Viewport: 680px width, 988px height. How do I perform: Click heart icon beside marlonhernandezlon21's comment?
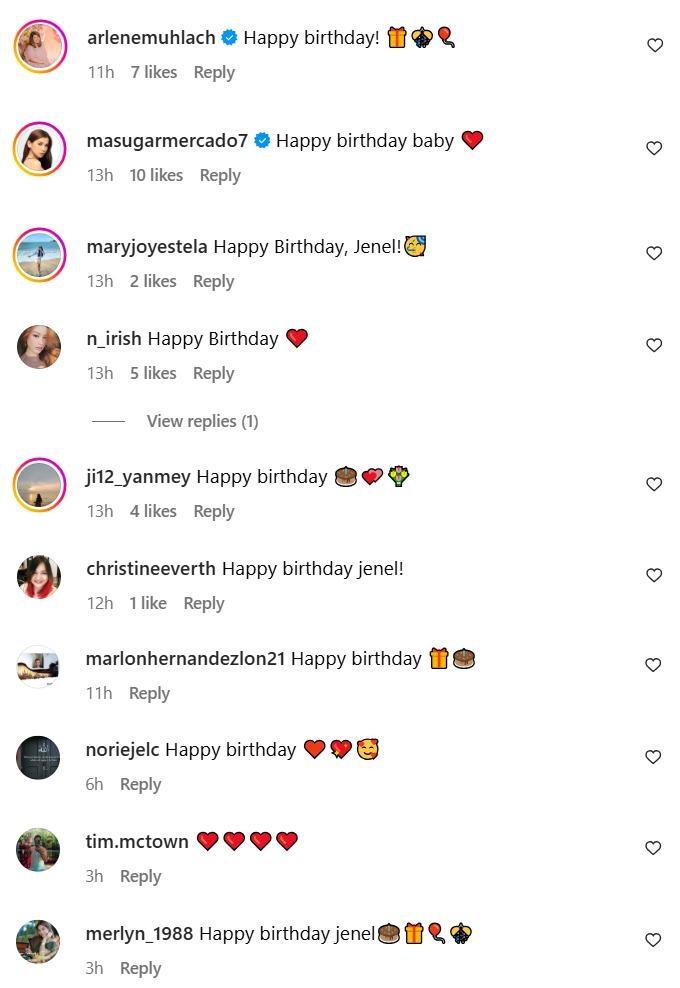coord(655,665)
